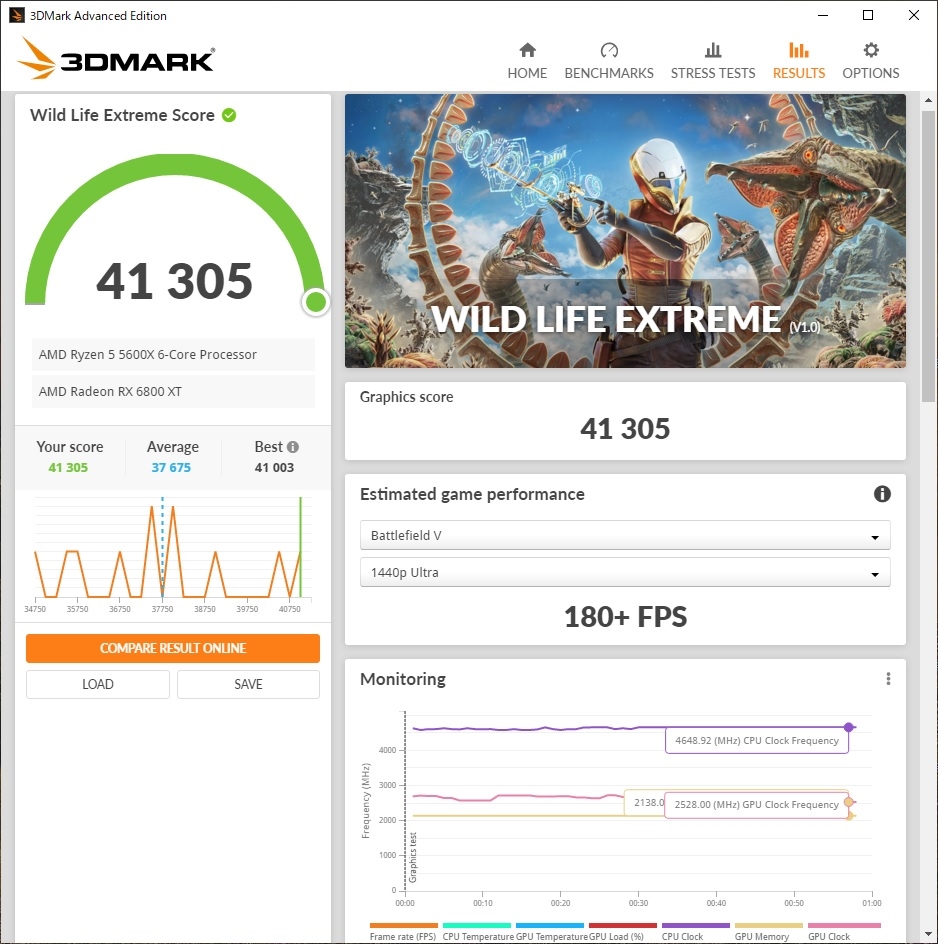This screenshot has height=944, width=938.
Task: Click the scrollbar down arrow
Action: point(928,934)
